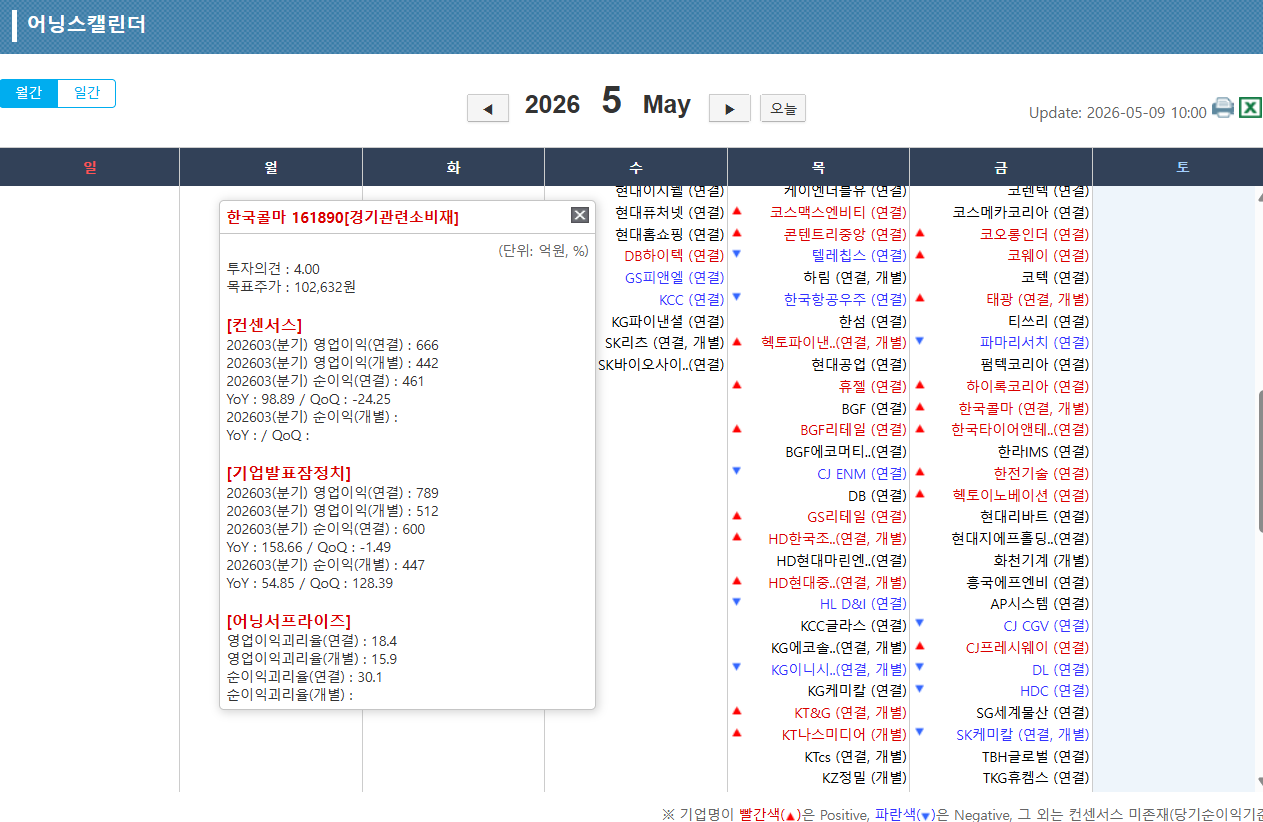
Task: Open the KT&G (연결, 개별) entry
Action: tap(850, 713)
